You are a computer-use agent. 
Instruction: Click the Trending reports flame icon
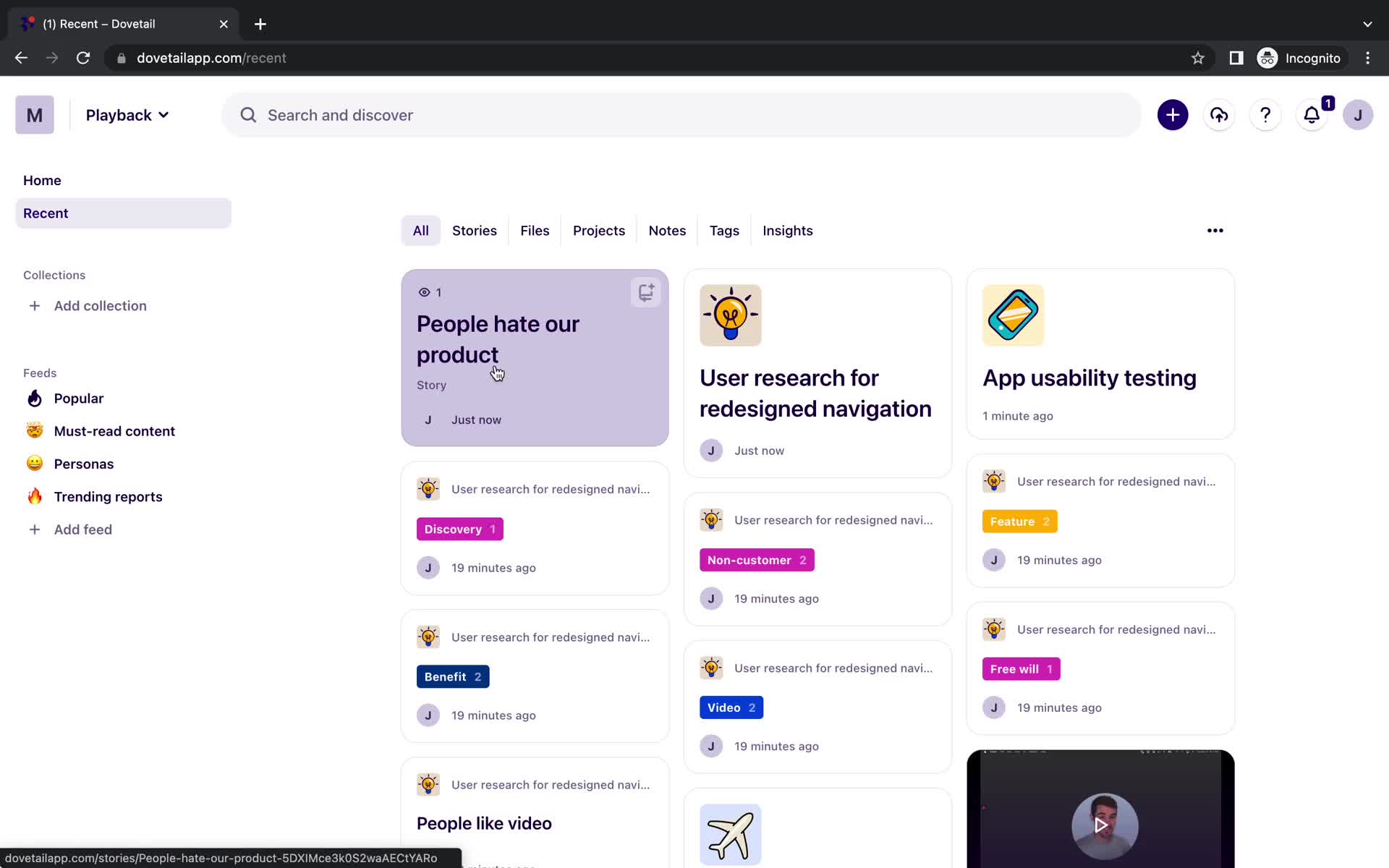point(35,497)
